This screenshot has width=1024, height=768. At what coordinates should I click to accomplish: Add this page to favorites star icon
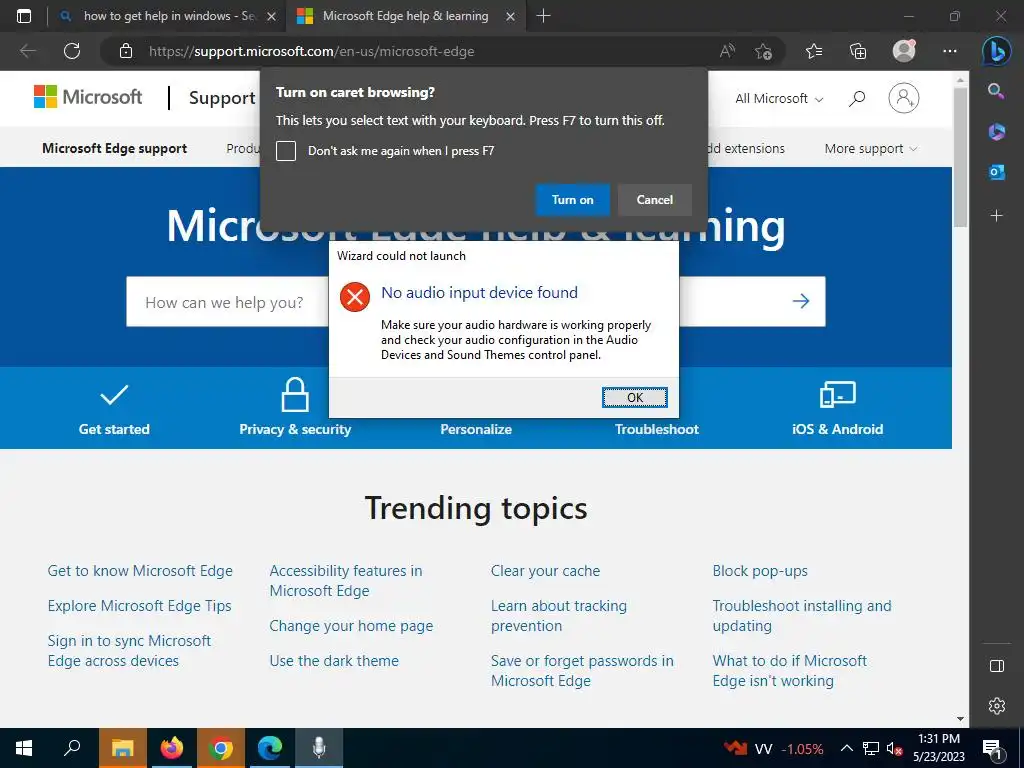[763, 51]
